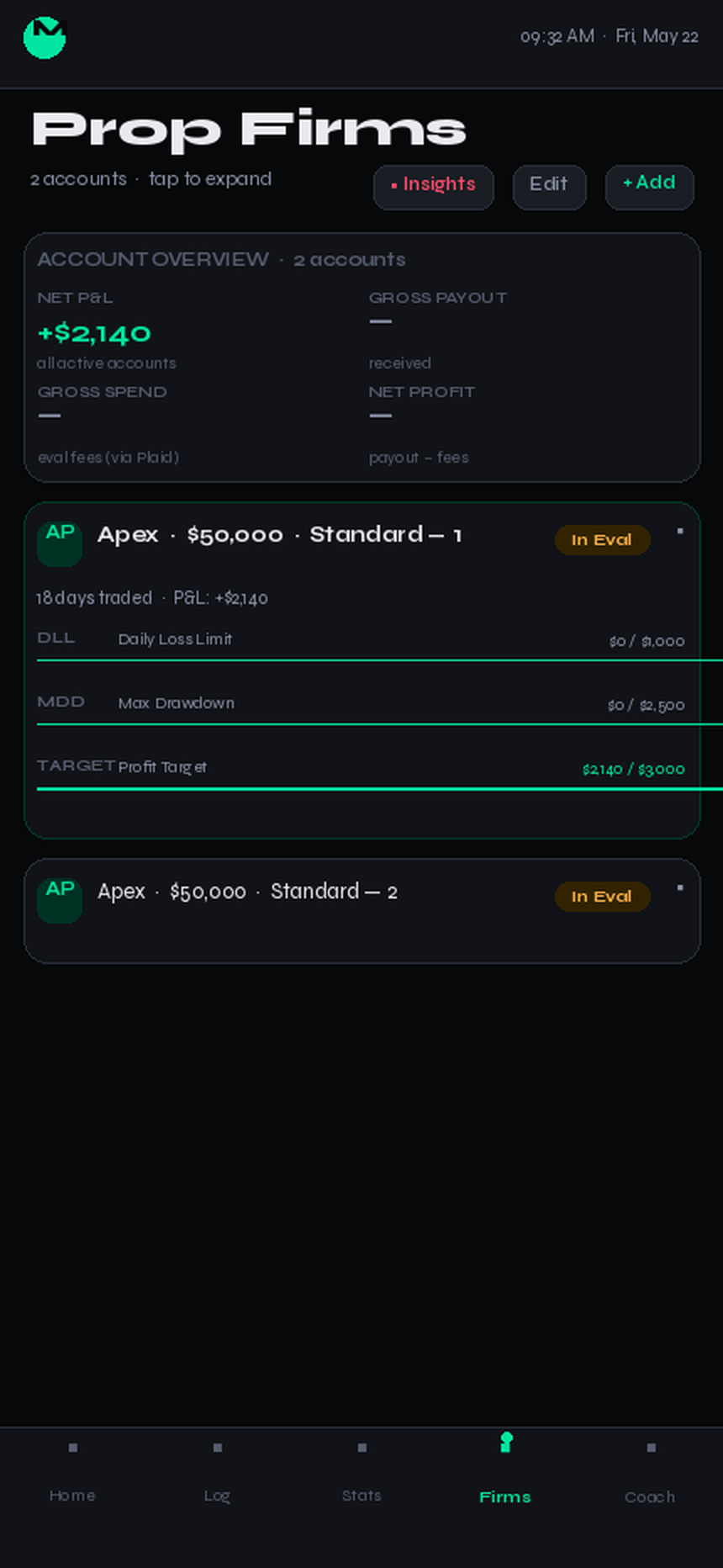Click the In Eval badge on Standard — 2
Screen dimensions: 723x1568
pos(602,897)
